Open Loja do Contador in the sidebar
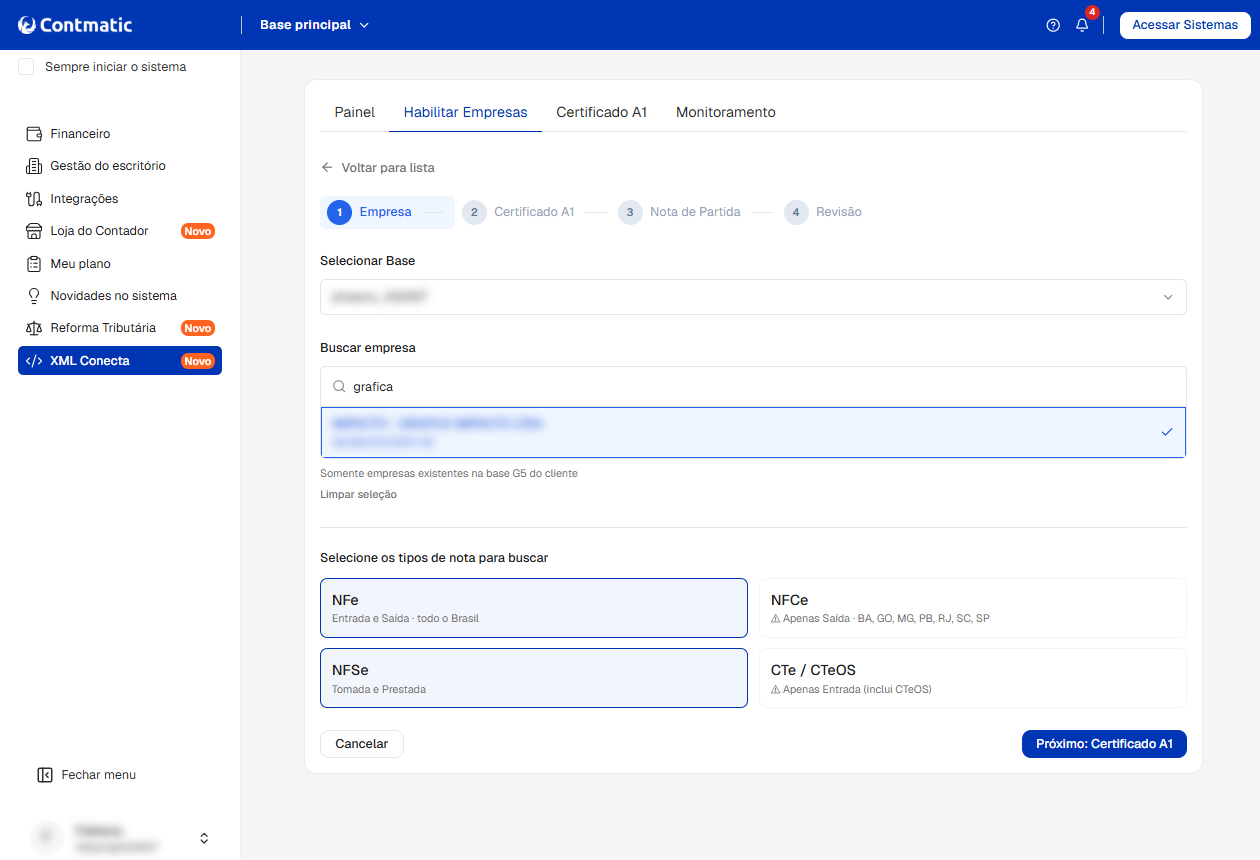Screen dimensions: 1260x860 coord(120,231)
